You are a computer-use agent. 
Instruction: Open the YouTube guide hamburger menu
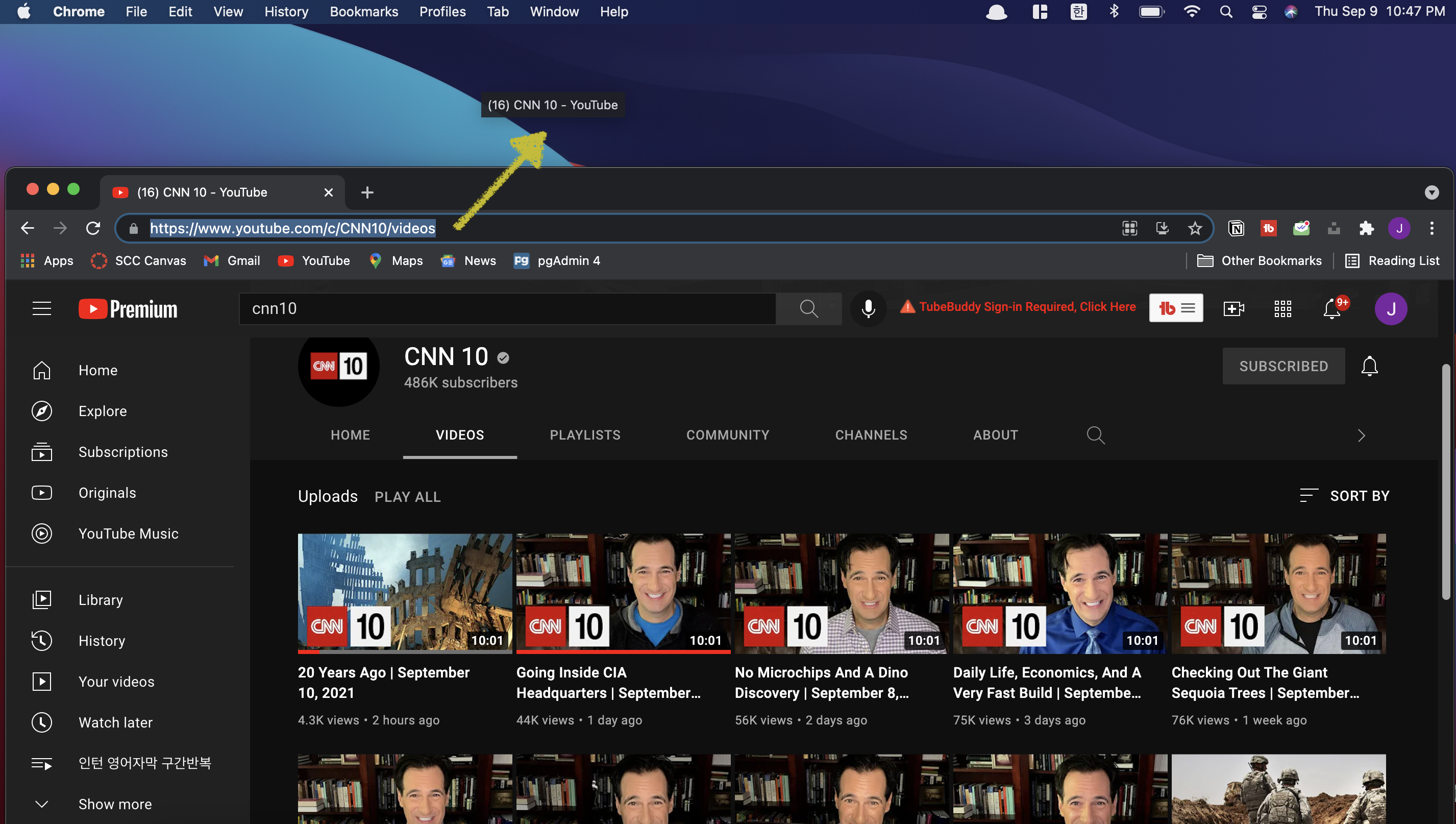42,308
